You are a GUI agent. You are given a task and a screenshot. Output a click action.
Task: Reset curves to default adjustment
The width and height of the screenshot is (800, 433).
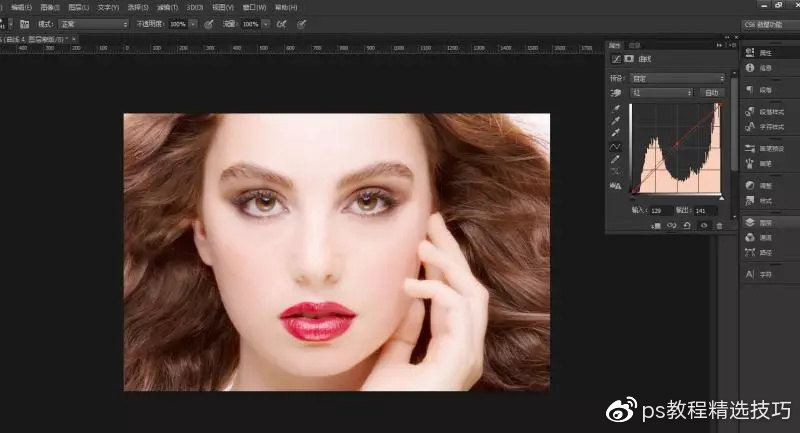point(687,226)
